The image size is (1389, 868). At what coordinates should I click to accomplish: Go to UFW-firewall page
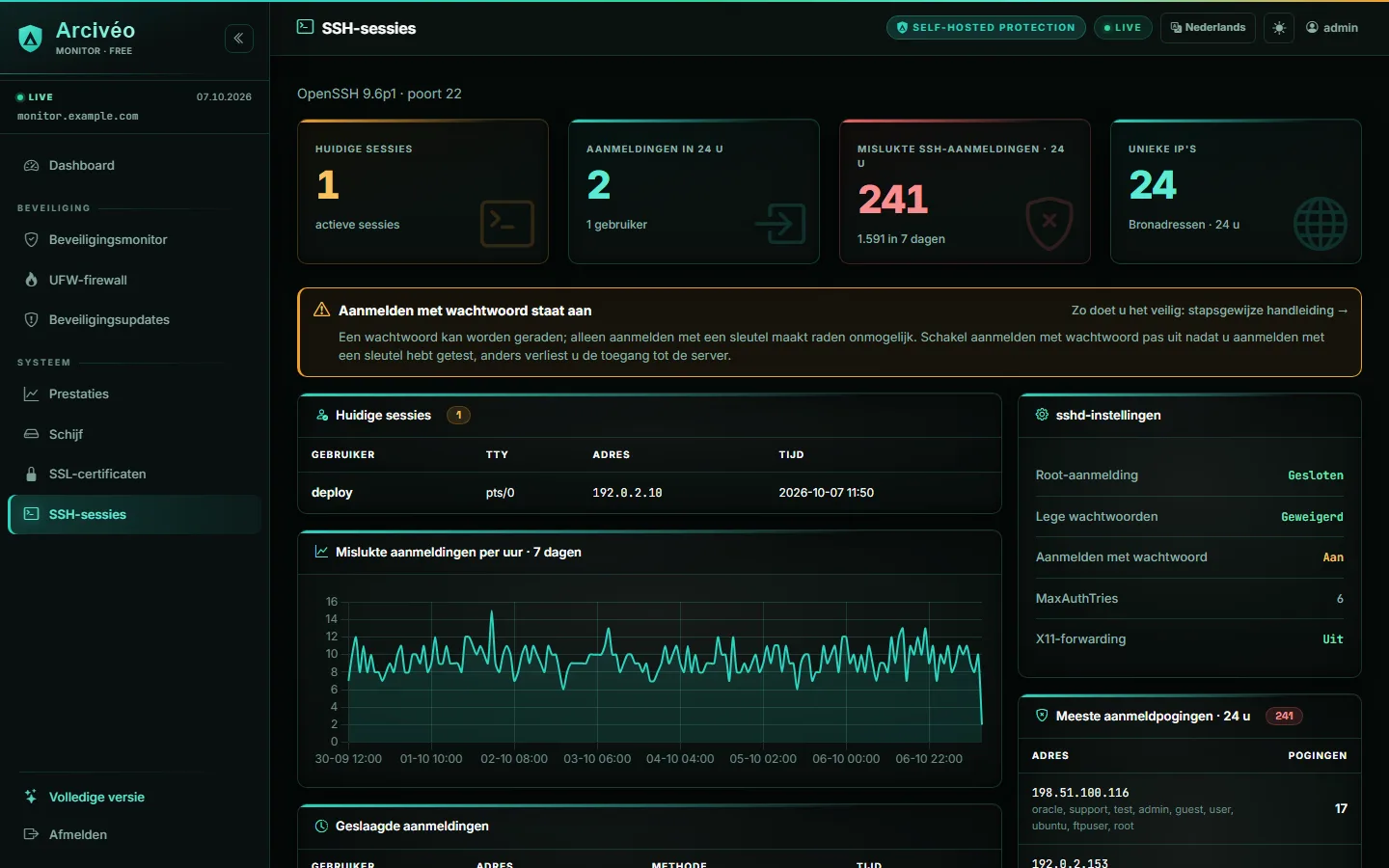pyautogui.click(x=135, y=281)
